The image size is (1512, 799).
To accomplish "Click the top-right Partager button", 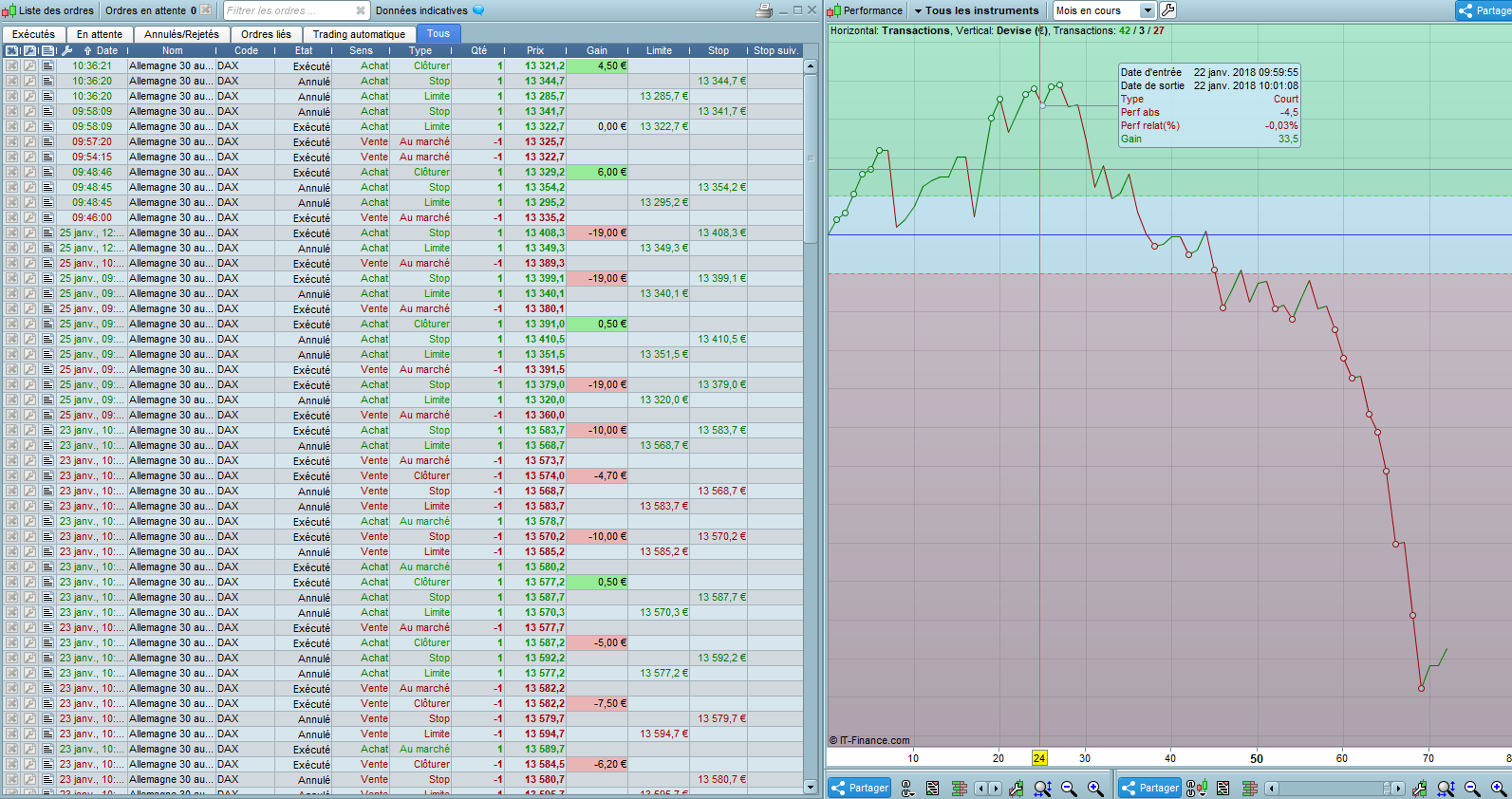I will pos(1484,10).
